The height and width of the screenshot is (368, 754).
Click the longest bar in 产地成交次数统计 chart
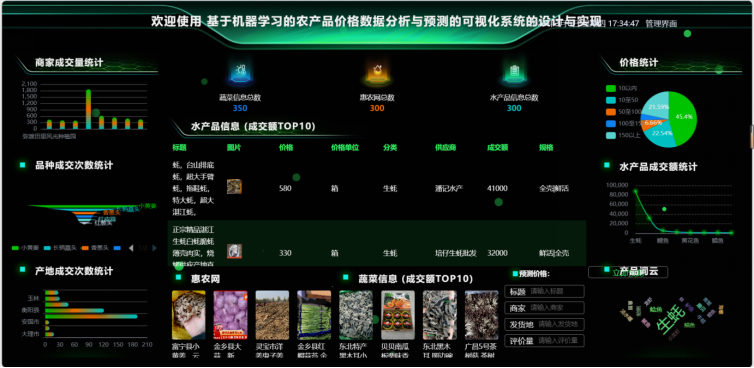pos(91,316)
